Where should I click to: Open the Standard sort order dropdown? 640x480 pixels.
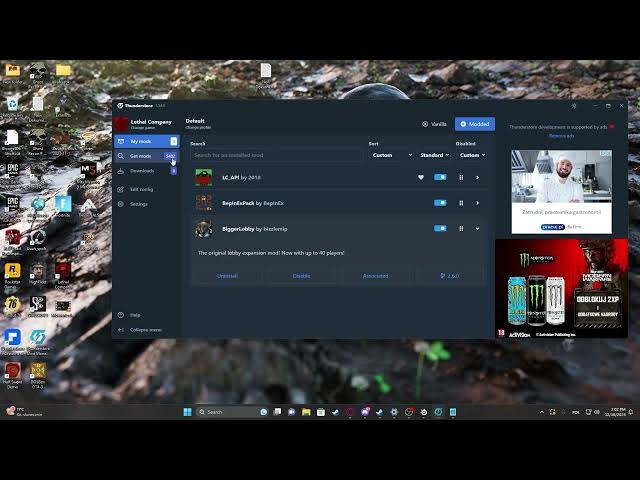(x=434, y=155)
